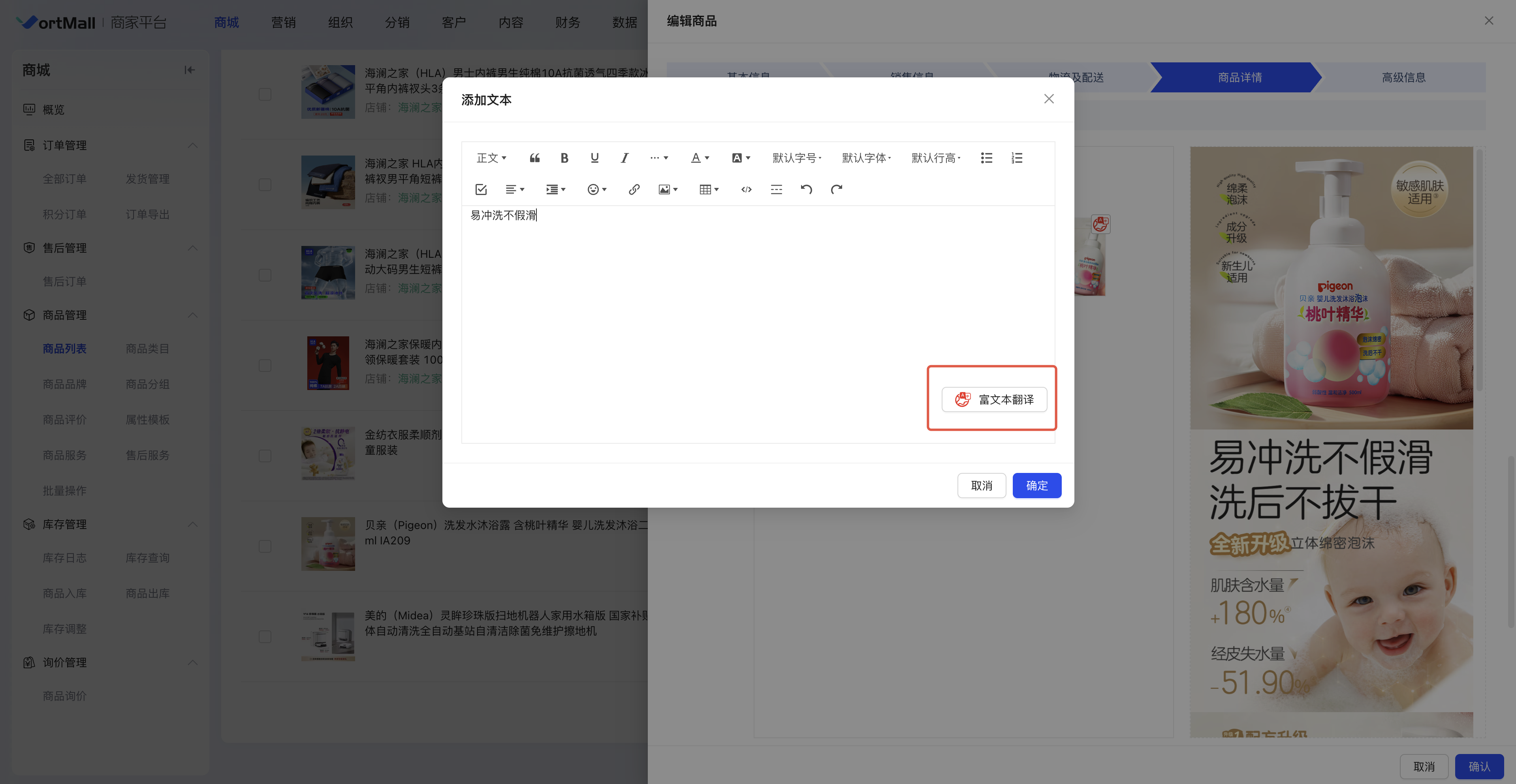The width and height of the screenshot is (1516, 784).
Task: Confirm text with 确定 button
Action: tap(1036, 485)
